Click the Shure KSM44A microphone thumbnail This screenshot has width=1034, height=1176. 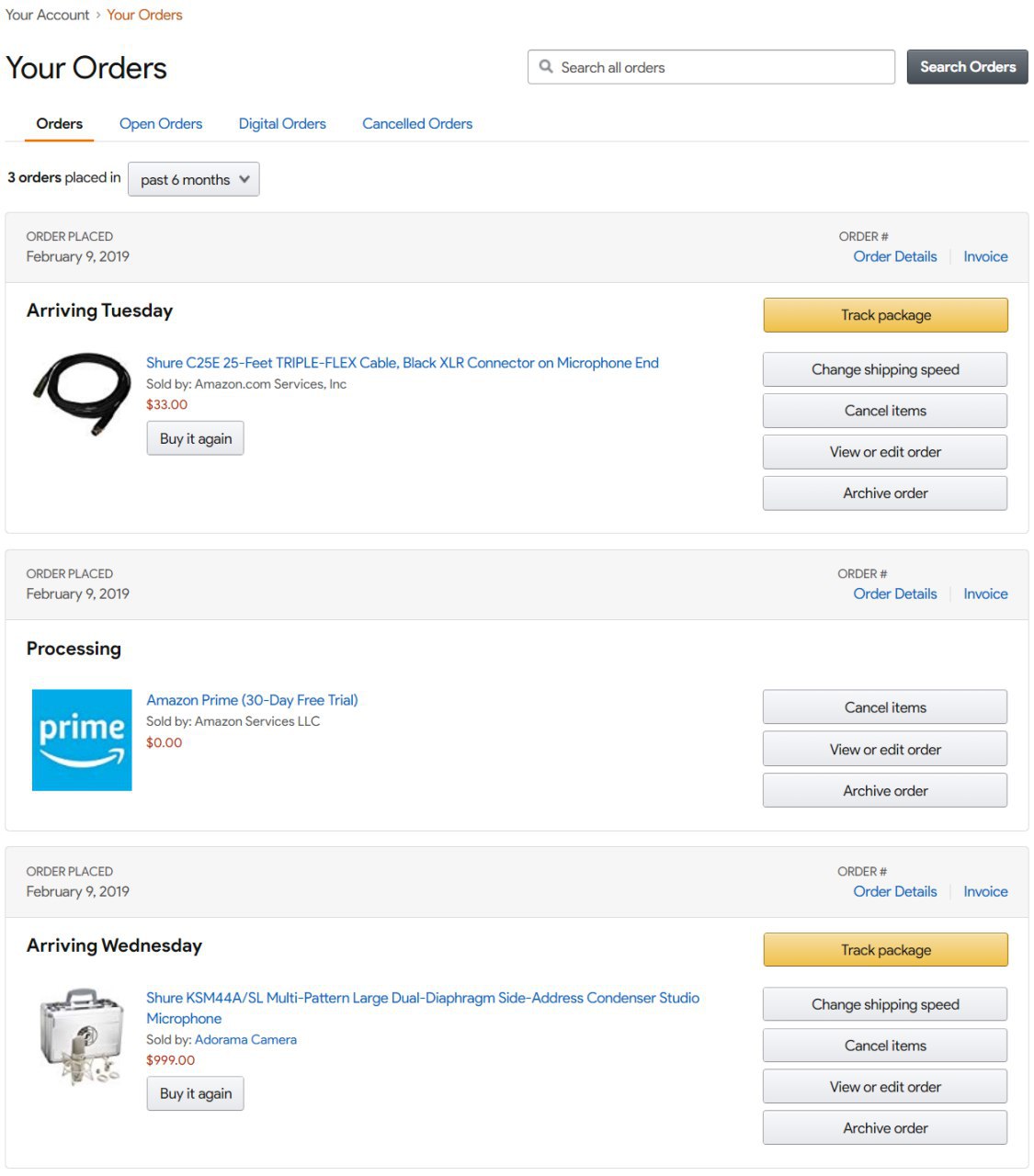point(81,1036)
